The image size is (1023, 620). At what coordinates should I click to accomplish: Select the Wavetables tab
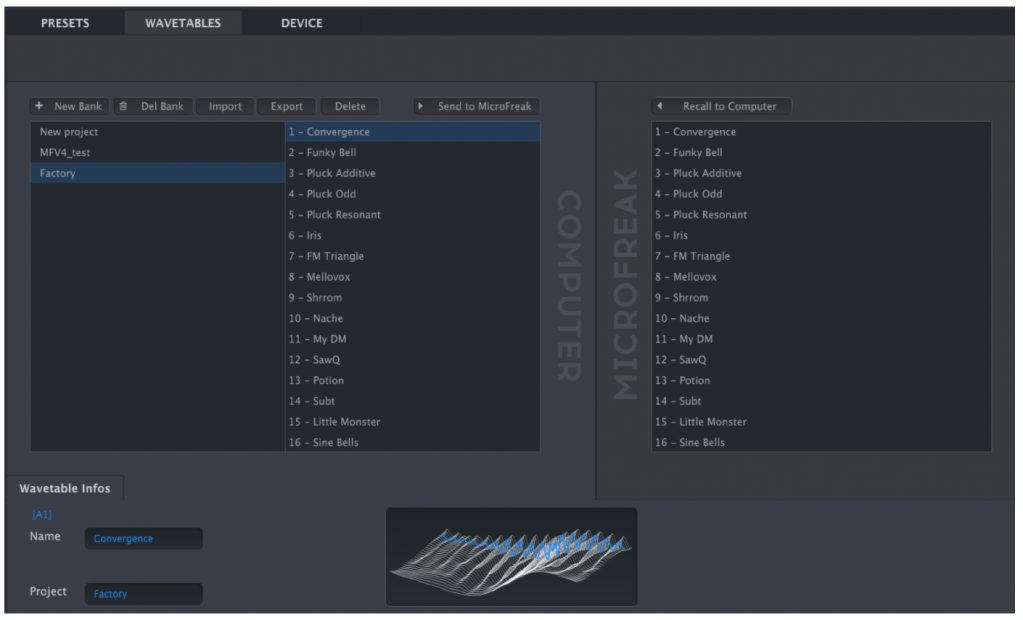point(183,23)
